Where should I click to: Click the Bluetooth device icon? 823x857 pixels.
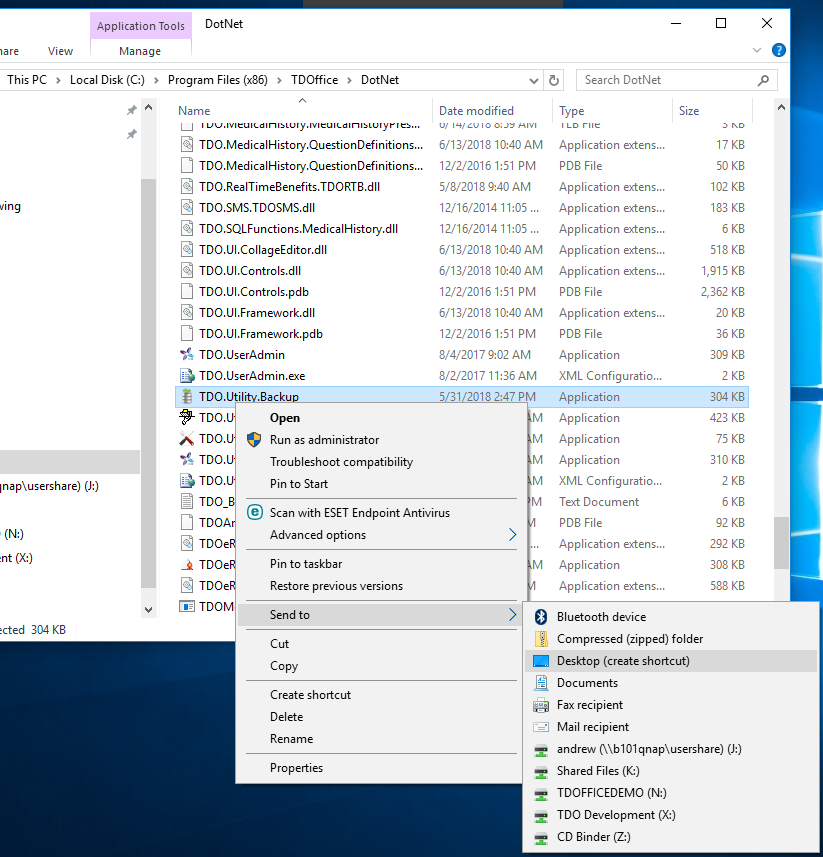[541, 617]
